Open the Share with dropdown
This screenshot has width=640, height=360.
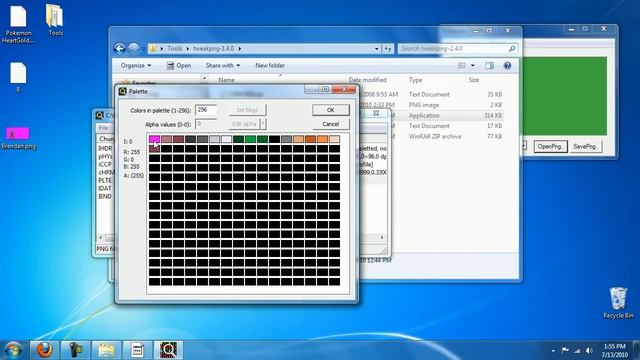tap(222, 65)
